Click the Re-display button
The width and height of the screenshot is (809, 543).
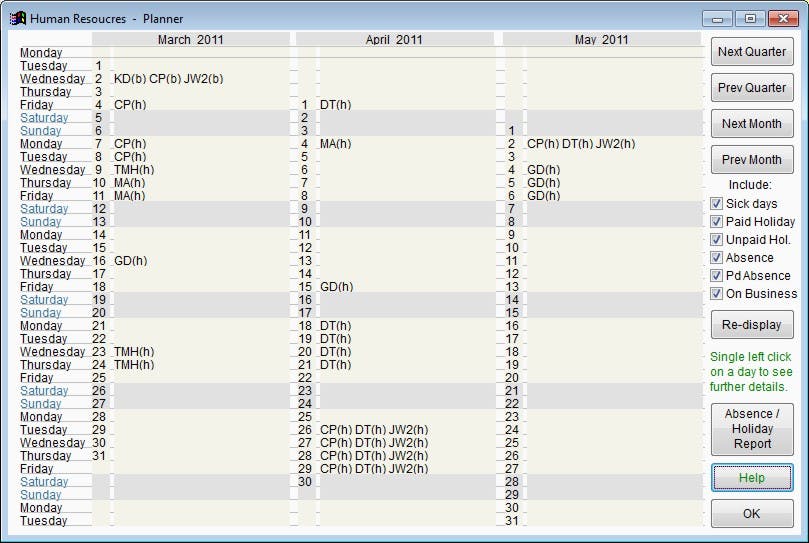coord(752,325)
